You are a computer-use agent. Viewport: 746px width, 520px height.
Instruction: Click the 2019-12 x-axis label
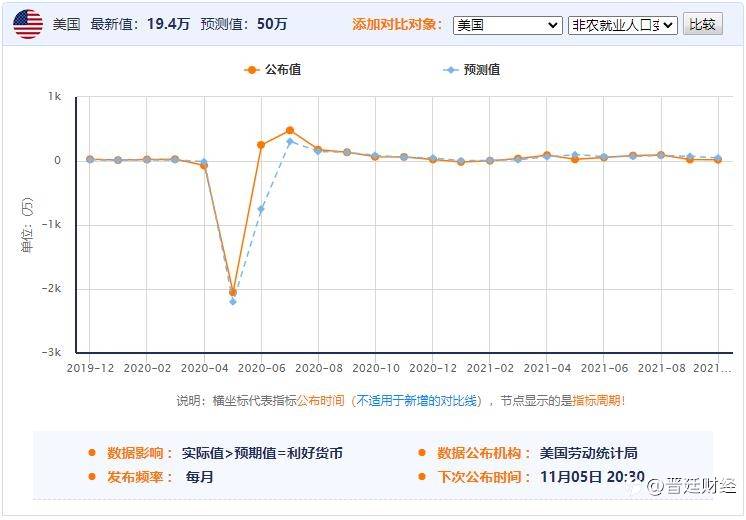coord(90,368)
